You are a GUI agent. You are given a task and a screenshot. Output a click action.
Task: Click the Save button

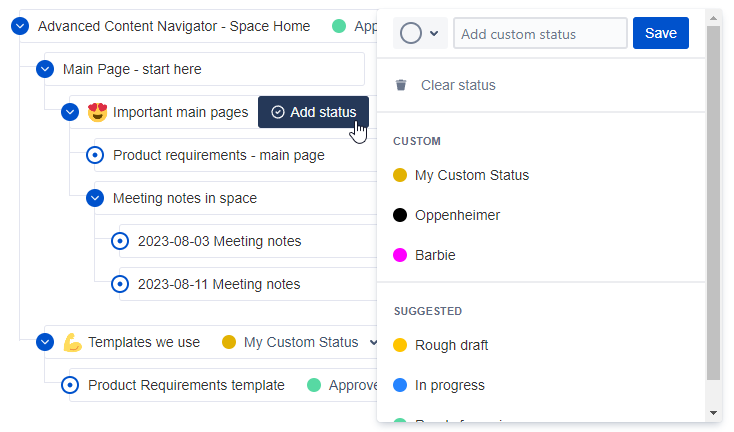point(661,33)
